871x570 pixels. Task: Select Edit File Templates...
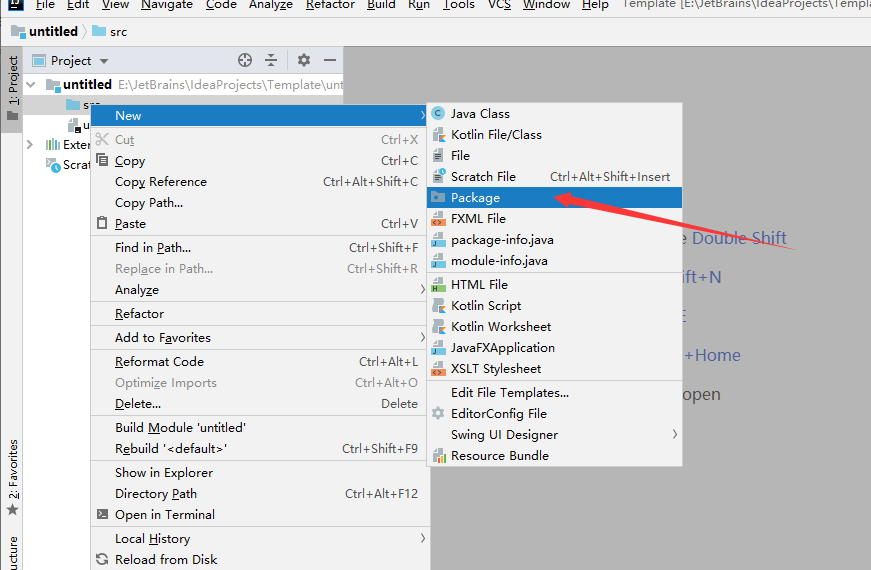click(x=554, y=393)
